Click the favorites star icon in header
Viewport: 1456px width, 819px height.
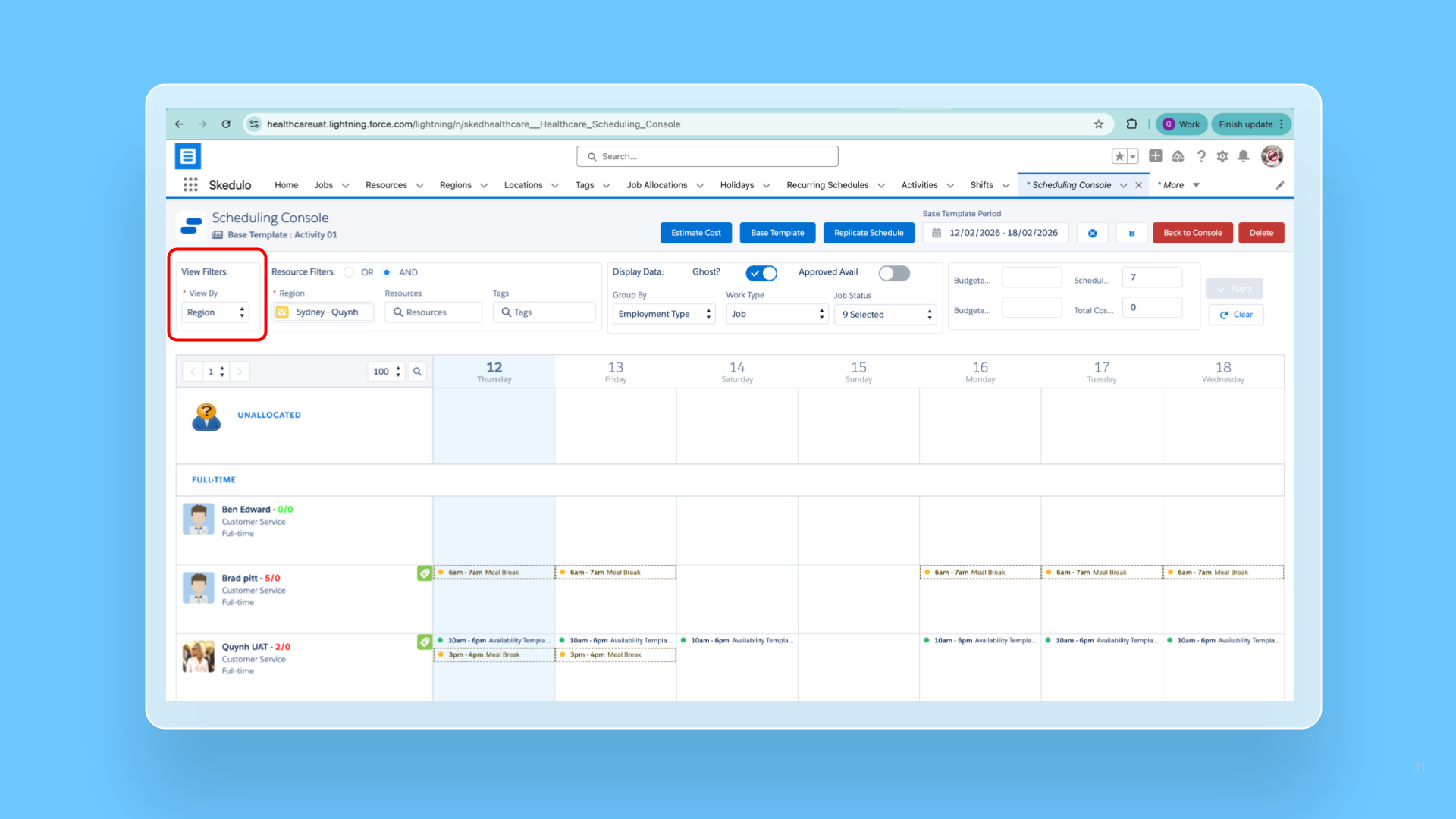point(1119,156)
